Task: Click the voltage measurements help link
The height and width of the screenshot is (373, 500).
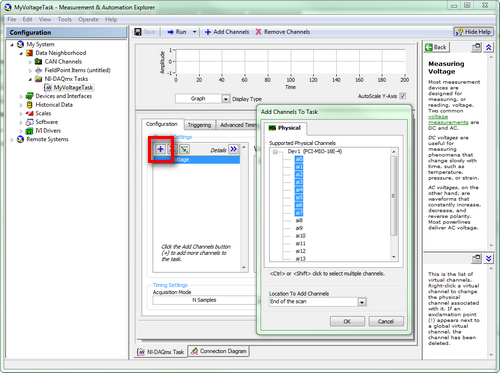Action: (448, 120)
